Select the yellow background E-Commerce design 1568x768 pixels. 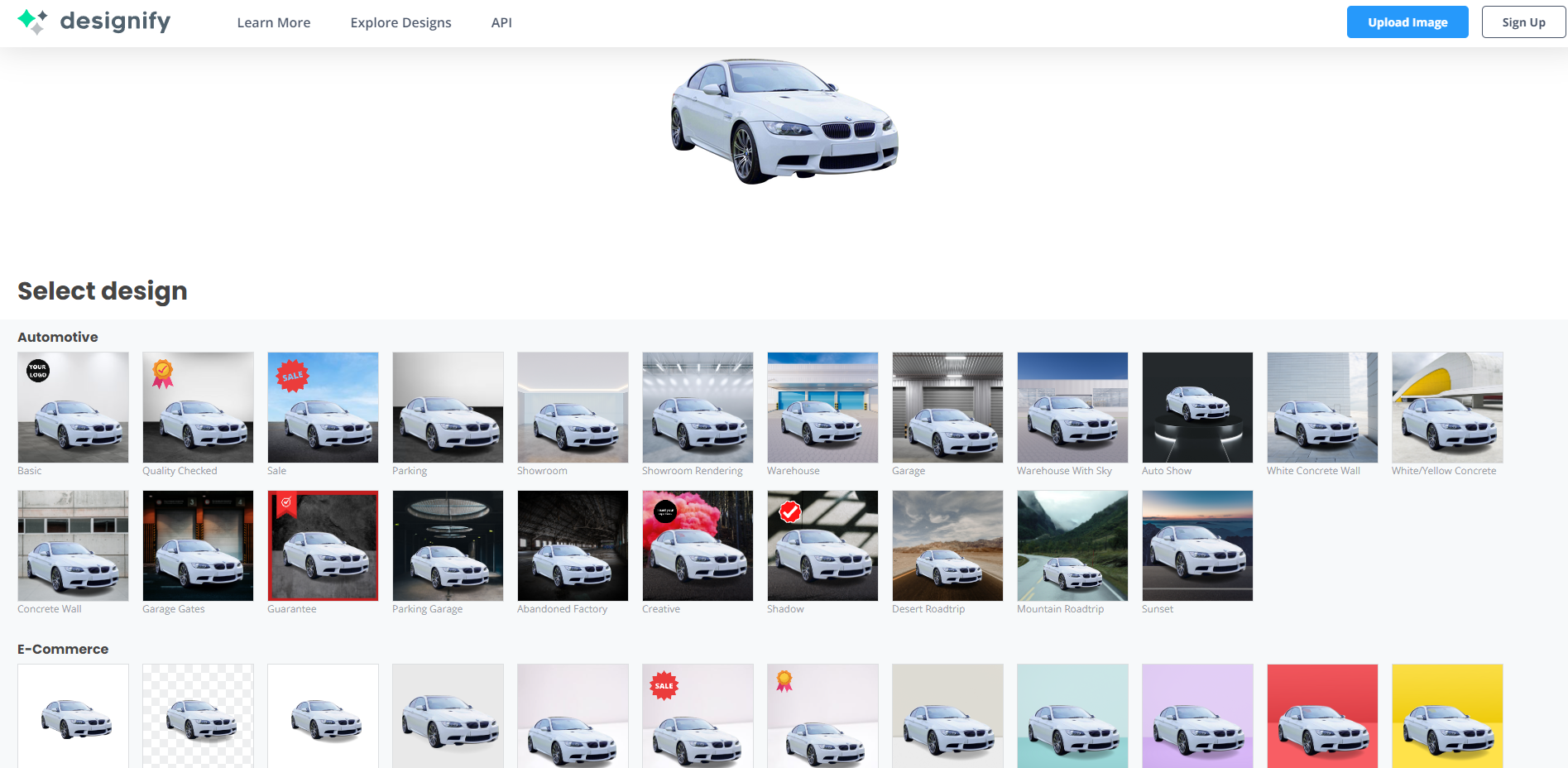1447,716
